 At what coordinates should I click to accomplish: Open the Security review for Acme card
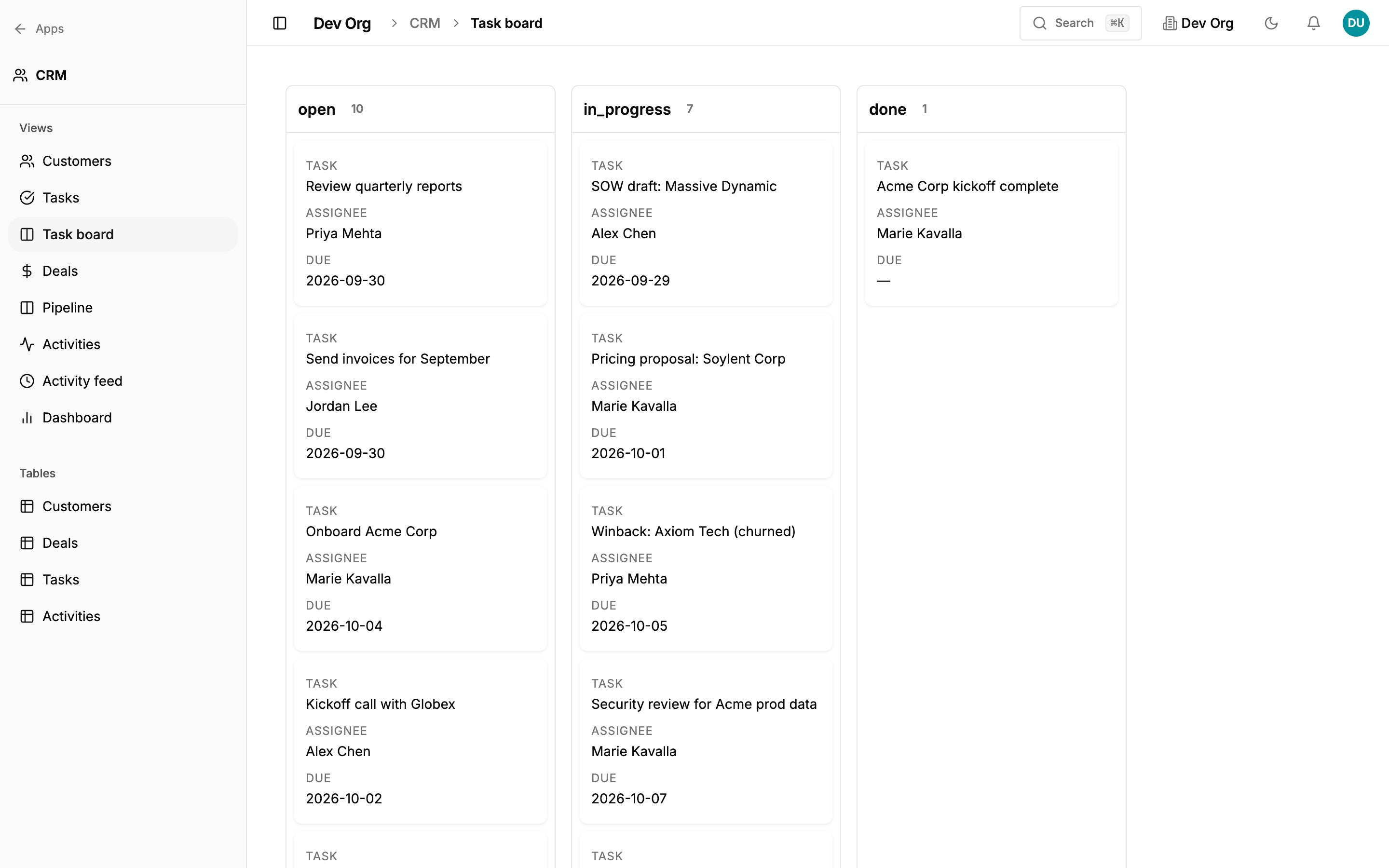(706, 742)
